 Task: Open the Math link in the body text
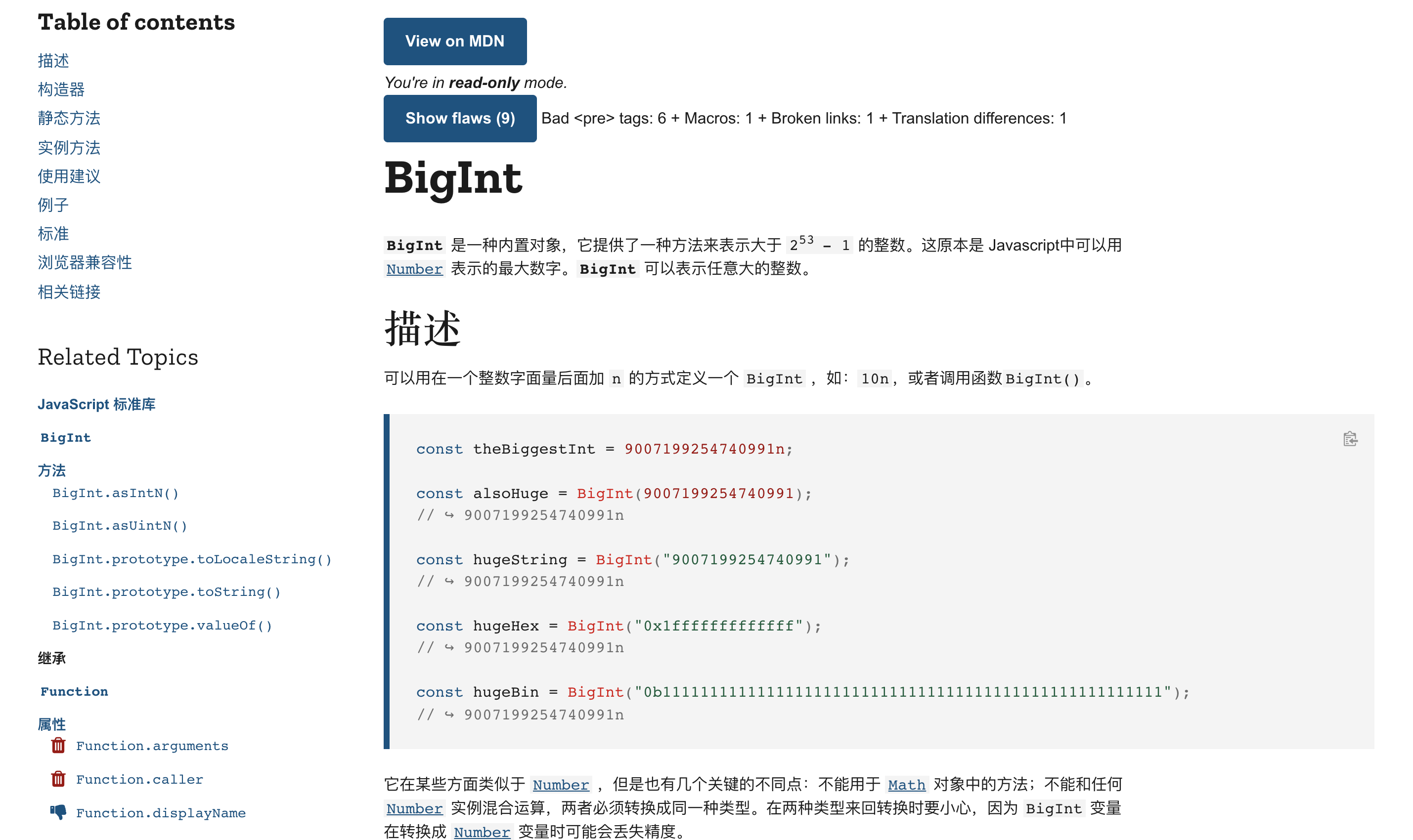tap(906, 785)
